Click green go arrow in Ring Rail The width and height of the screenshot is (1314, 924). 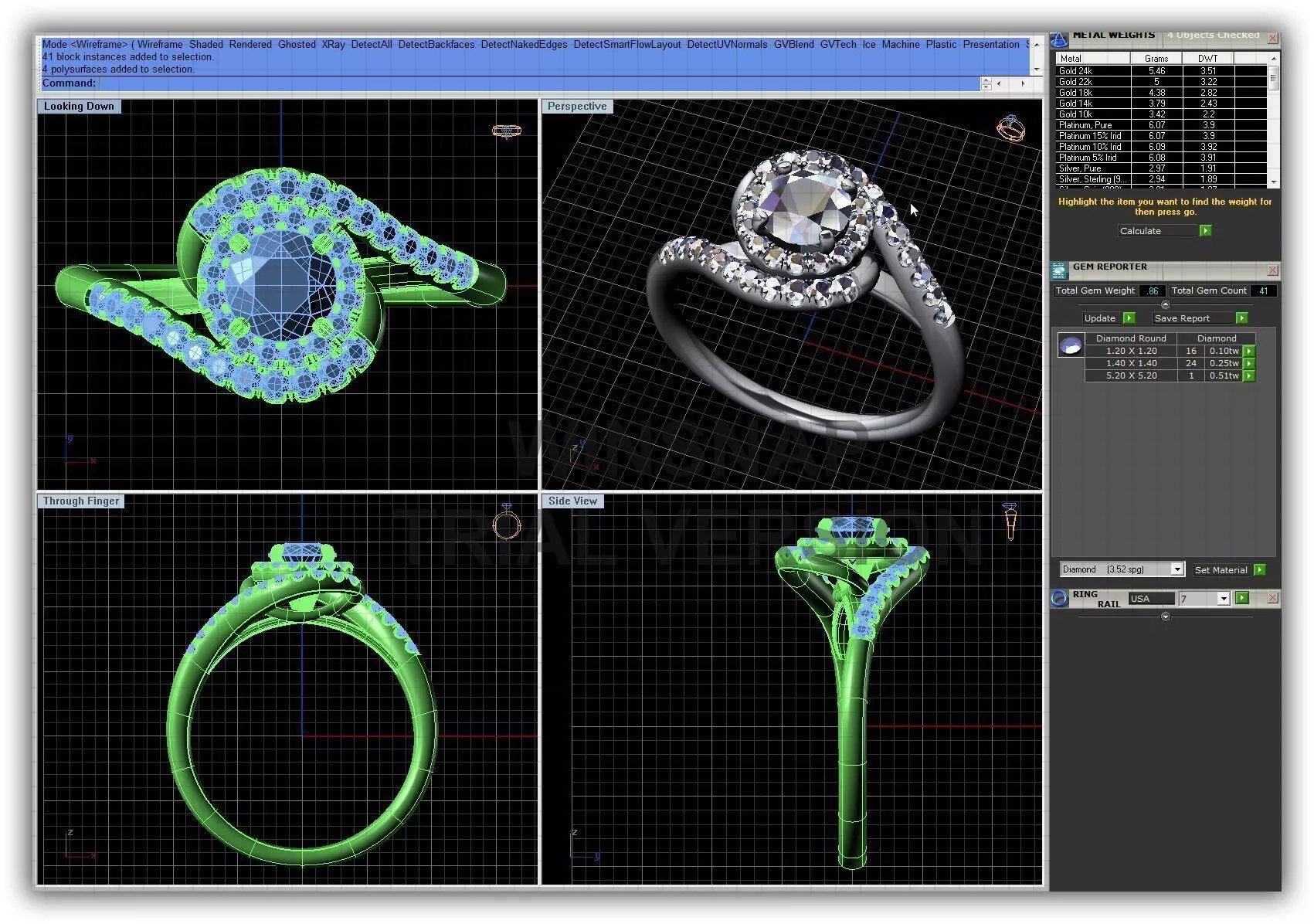click(x=1242, y=598)
